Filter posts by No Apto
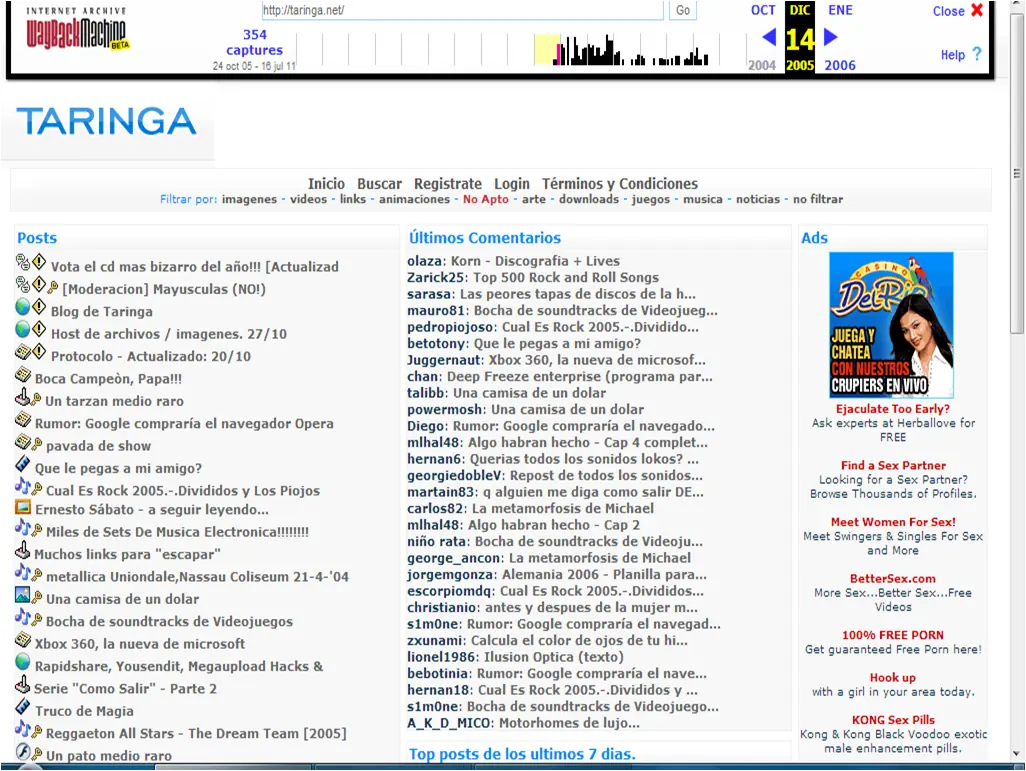The height and width of the screenshot is (771, 1026). 486,199
